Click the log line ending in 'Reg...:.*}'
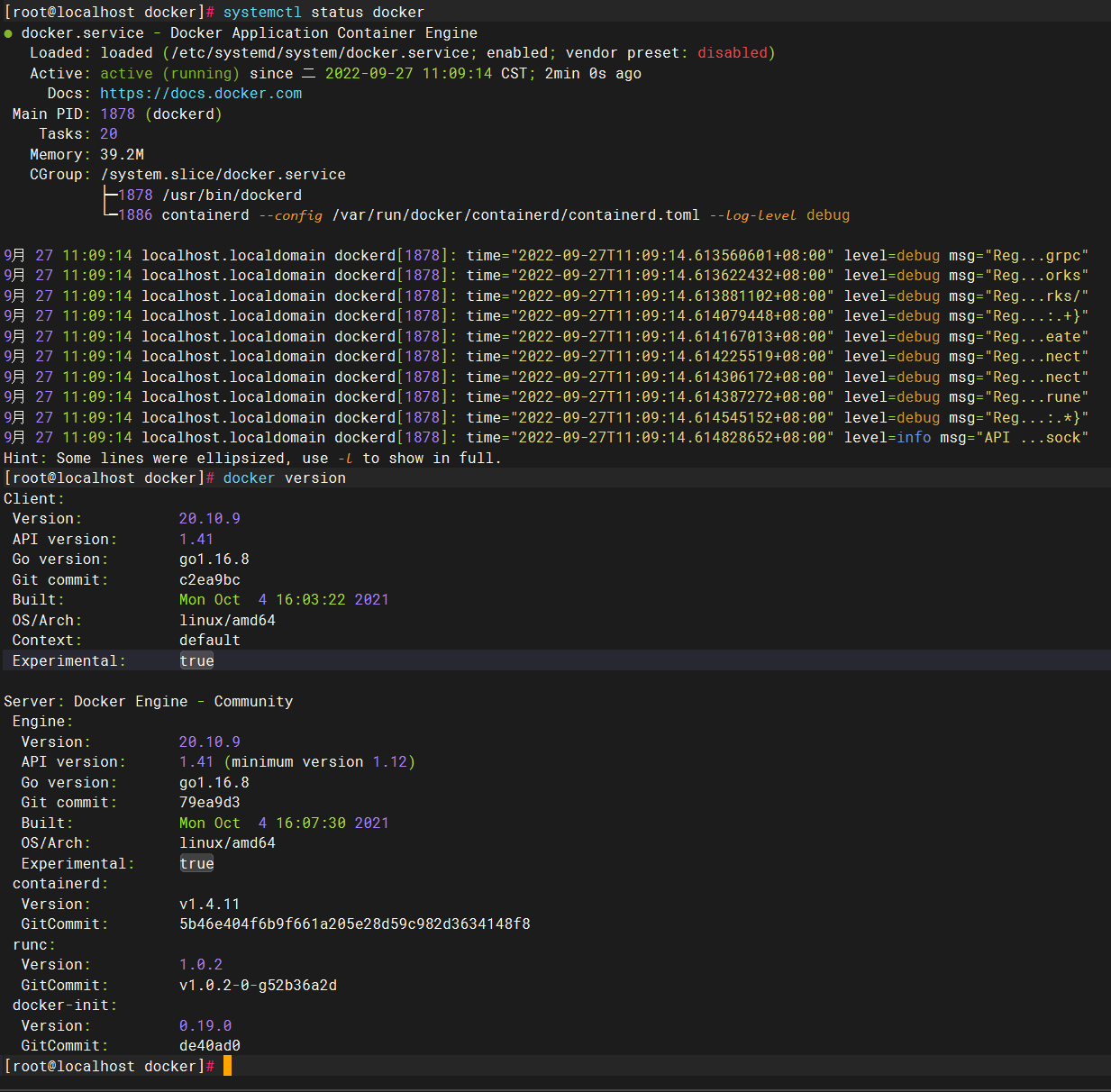Image resolution: width=1111 pixels, height=1092 pixels. point(546,418)
